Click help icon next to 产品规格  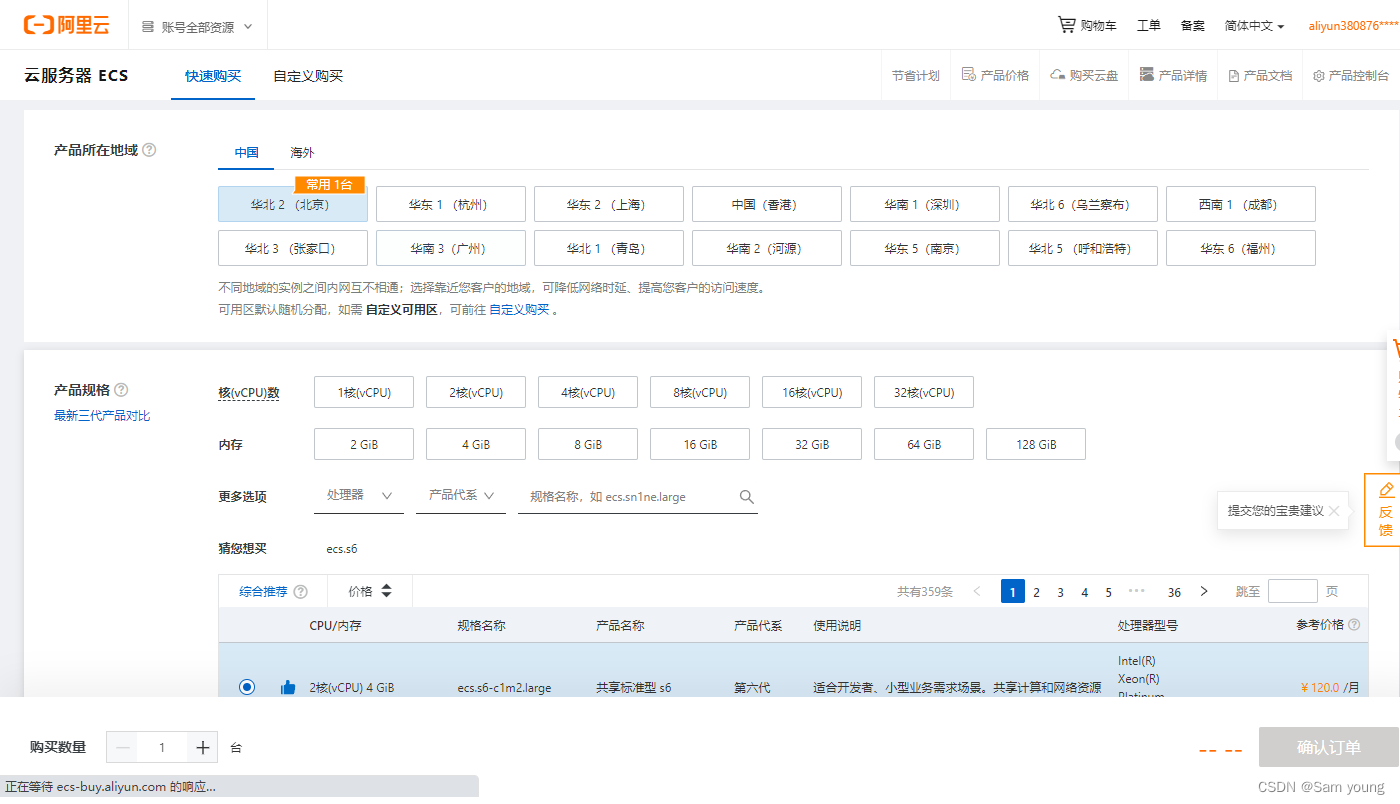pos(121,390)
